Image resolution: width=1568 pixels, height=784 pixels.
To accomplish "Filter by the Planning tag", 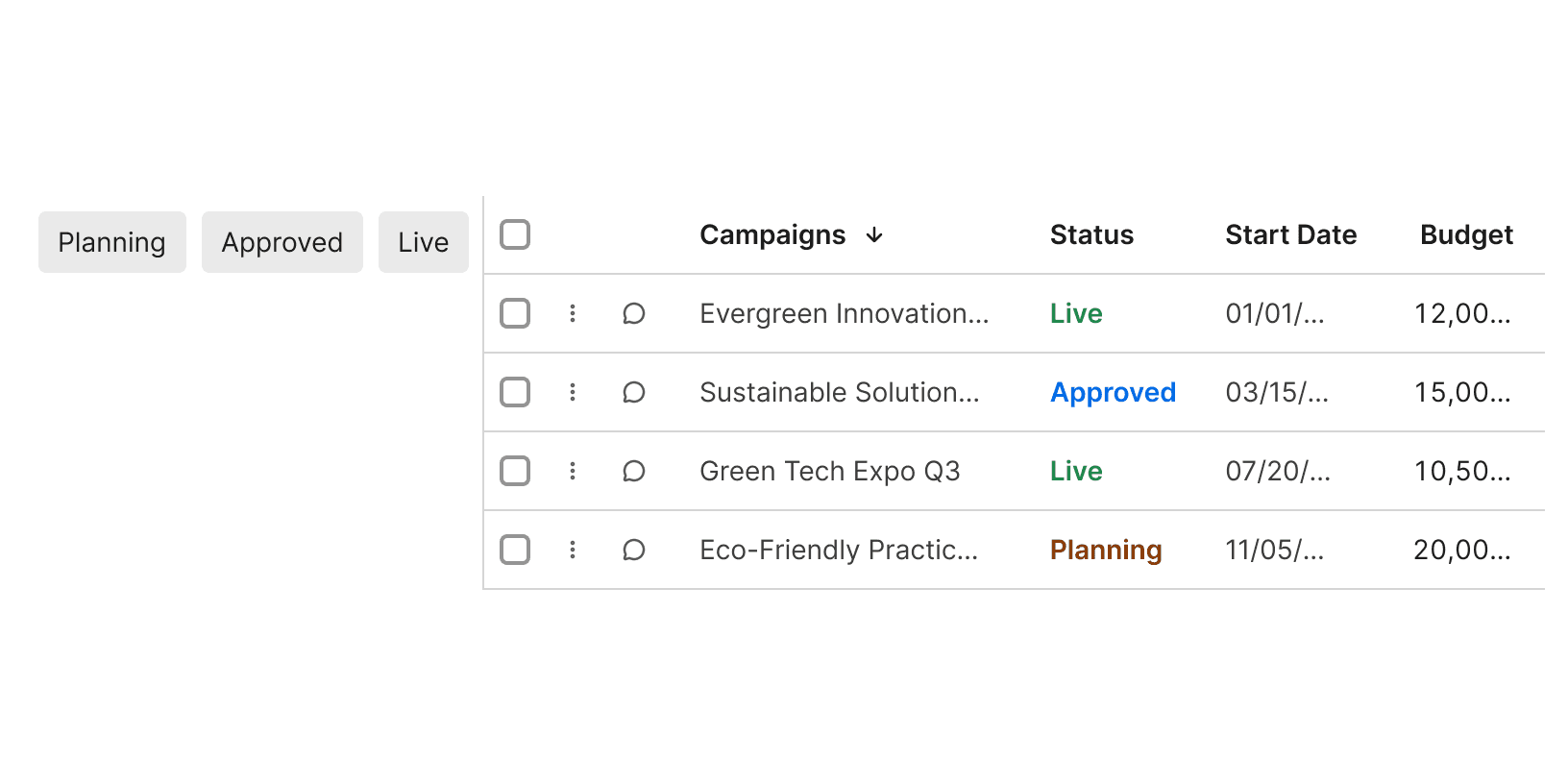I will [x=112, y=242].
